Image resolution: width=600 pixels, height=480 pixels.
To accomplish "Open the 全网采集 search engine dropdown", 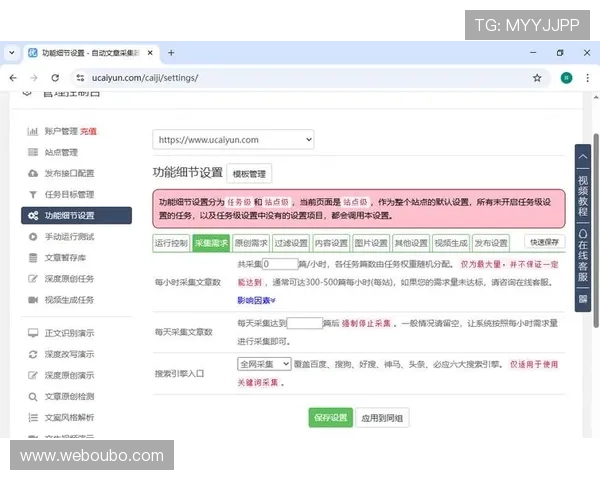I will tap(264, 364).
